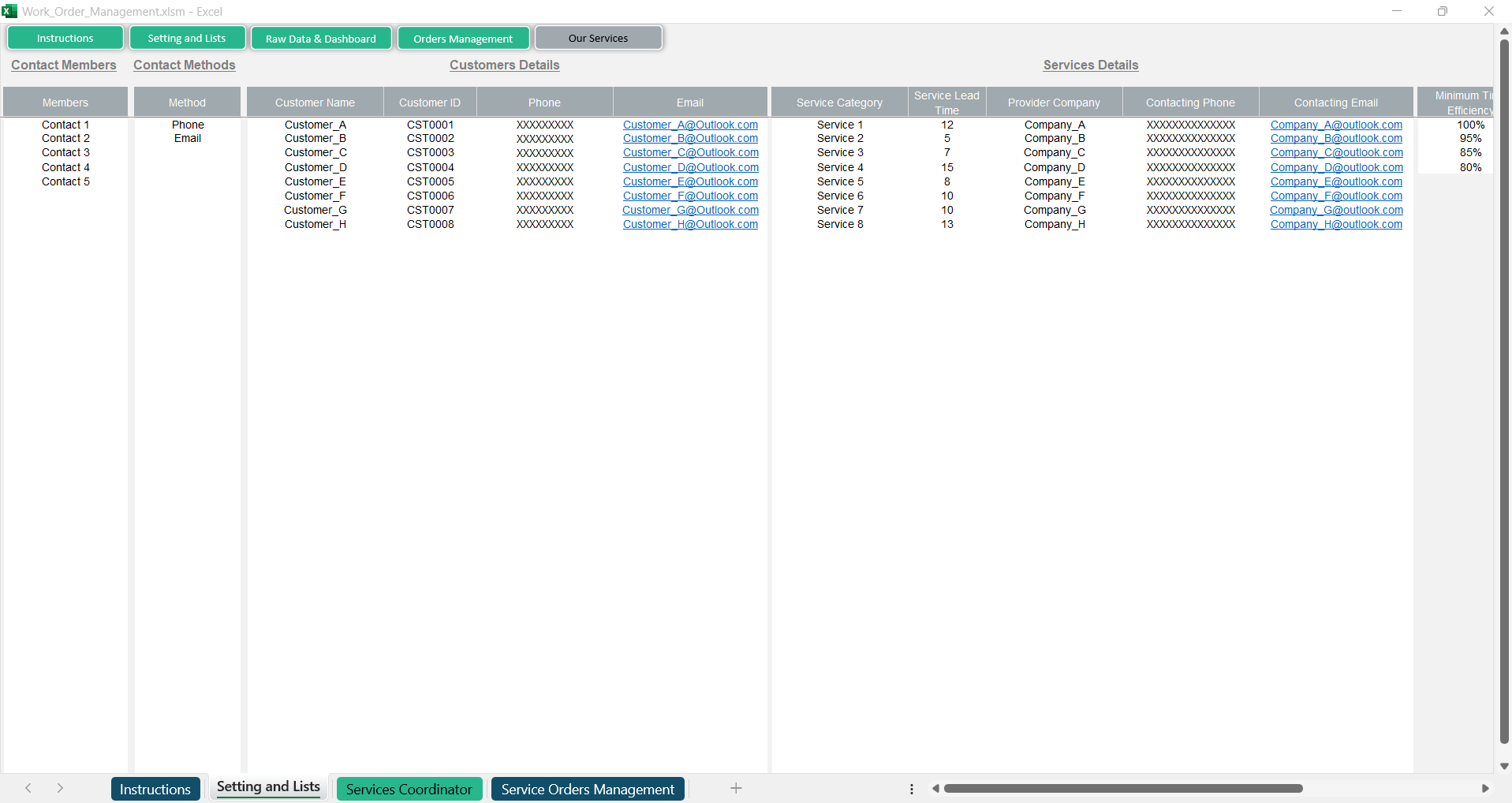
Task: Open the Customer_A@Outlook.com email link
Action: click(x=690, y=125)
